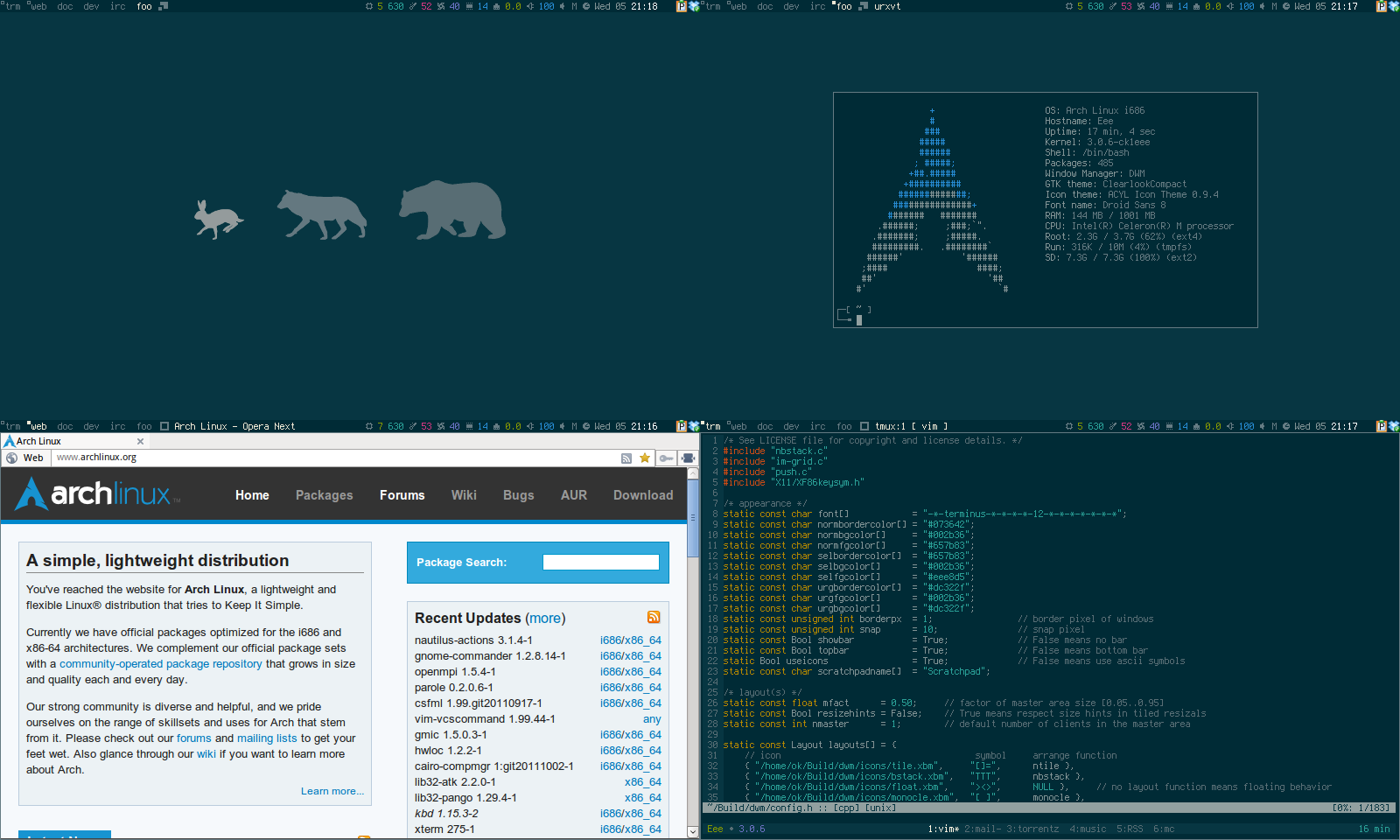1400x840 pixels.
Task: Open the 'wiki' link in the paragraph
Action: pos(206,754)
